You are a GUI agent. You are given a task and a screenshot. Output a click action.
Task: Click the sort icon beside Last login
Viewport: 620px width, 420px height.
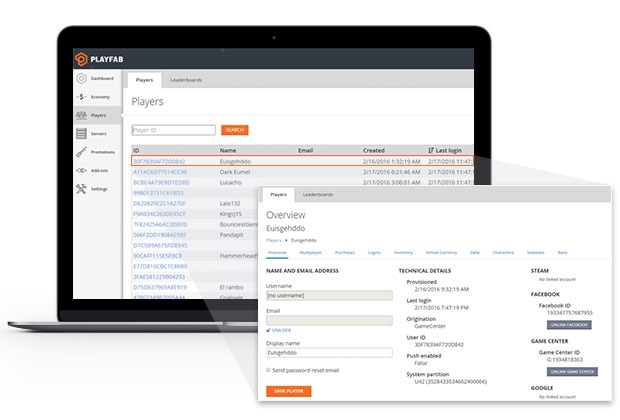click(x=431, y=150)
